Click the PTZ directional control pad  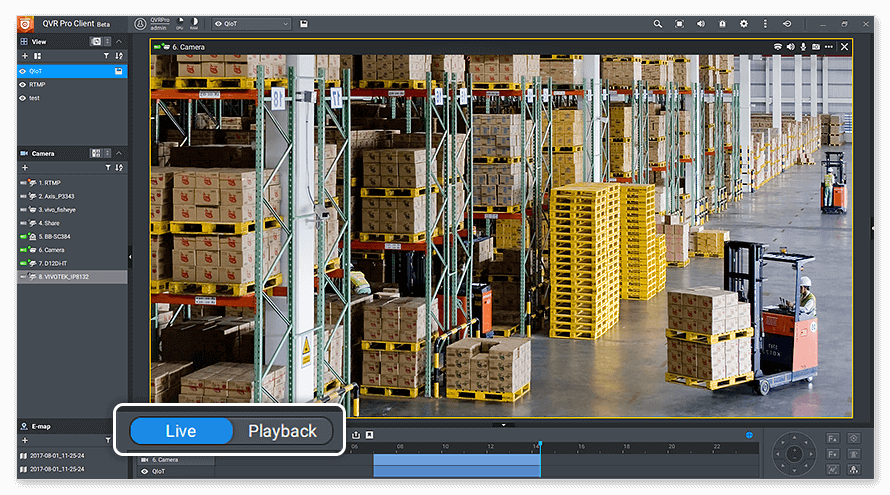[x=793, y=453]
